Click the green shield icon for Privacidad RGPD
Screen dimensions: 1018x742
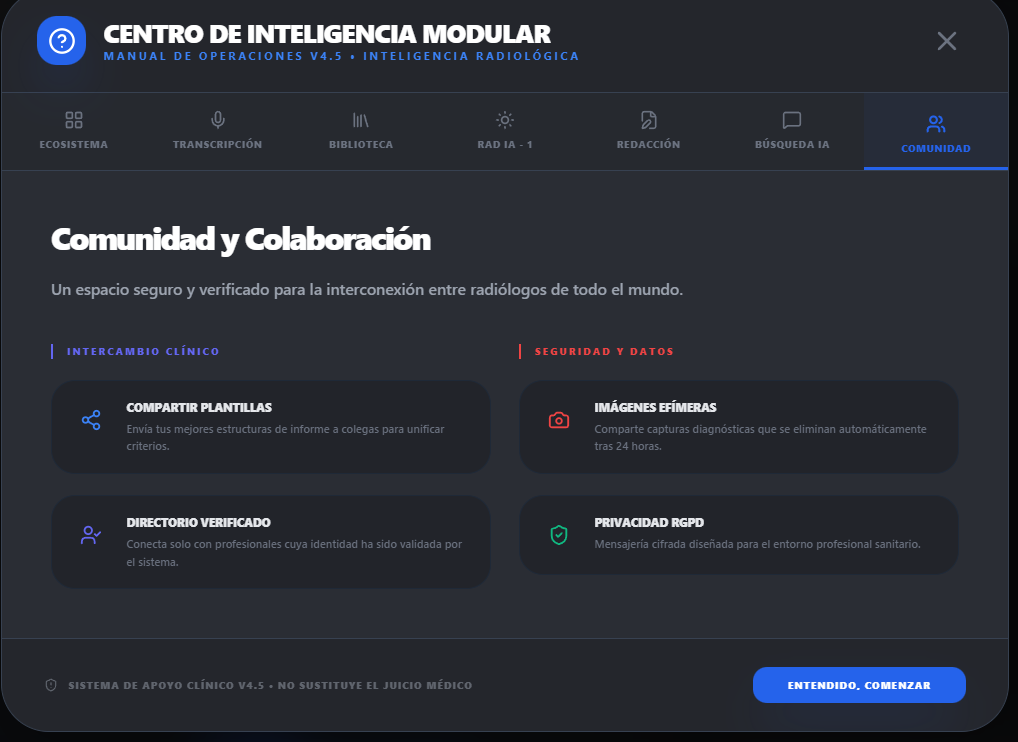click(x=559, y=535)
